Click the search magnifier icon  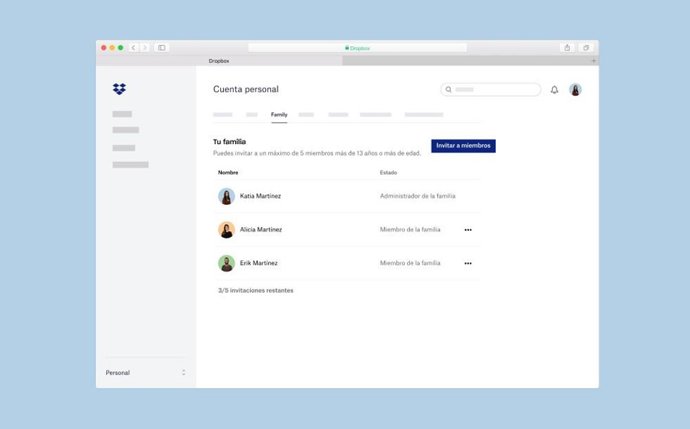coord(448,90)
